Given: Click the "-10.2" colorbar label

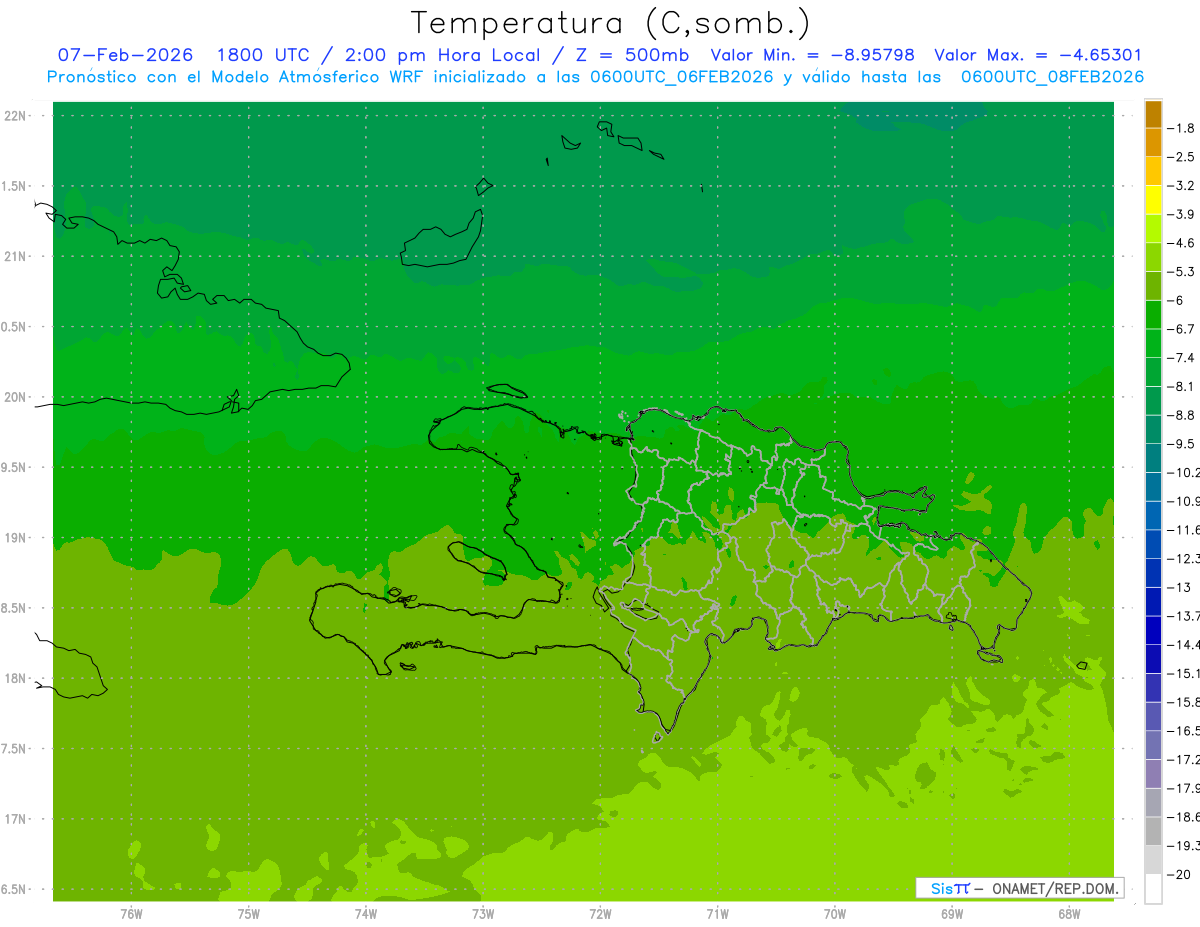Looking at the screenshot, I should [1183, 472].
